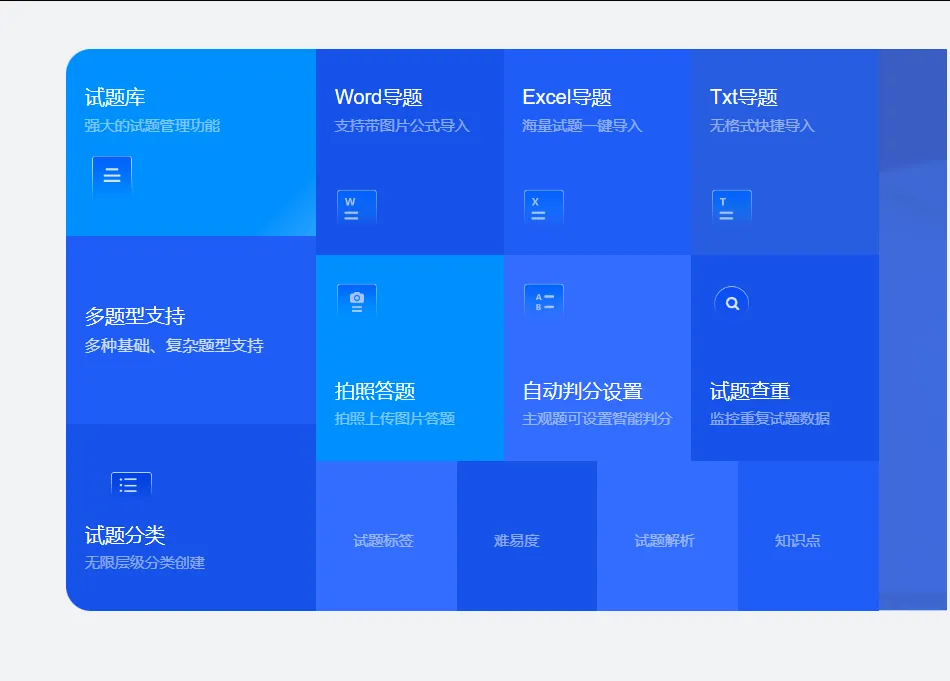This screenshot has height=681, width=950.
Task: Open the 拍照答题 title
Action: point(375,391)
